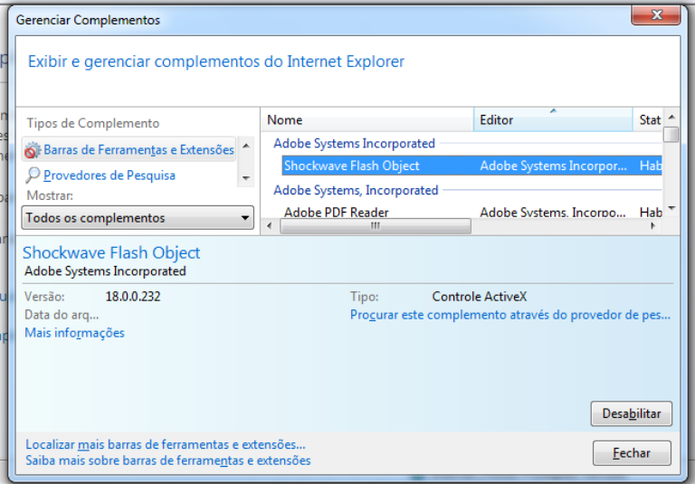This screenshot has width=695, height=484.
Task: Click the add-on list vertical scroll up arrow
Action: (x=672, y=117)
